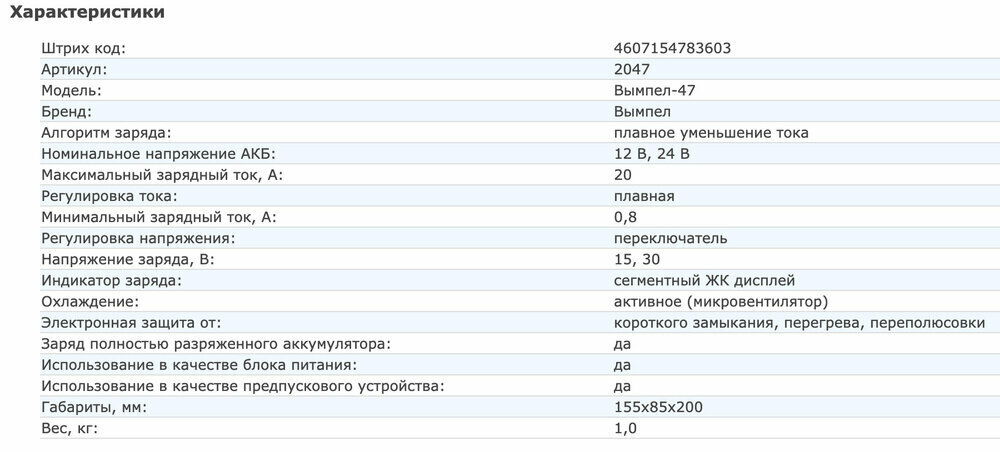Click 'Использование в качестве блока питания:' label
Image resolution: width=1000 pixels, height=452 pixels.
pos(199,364)
